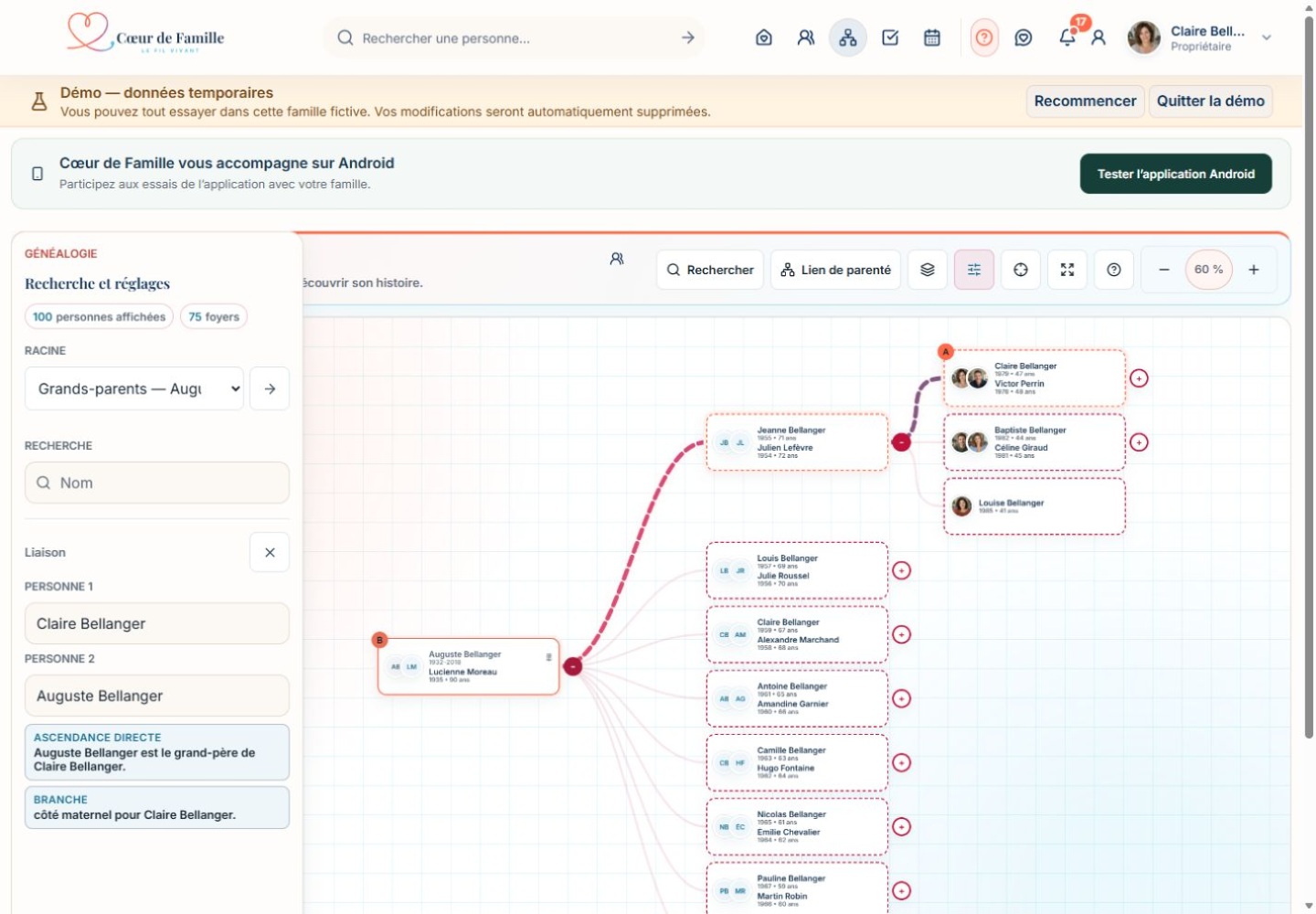
Task: Open the tree toolbar help icon
Action: (1114, 270)
